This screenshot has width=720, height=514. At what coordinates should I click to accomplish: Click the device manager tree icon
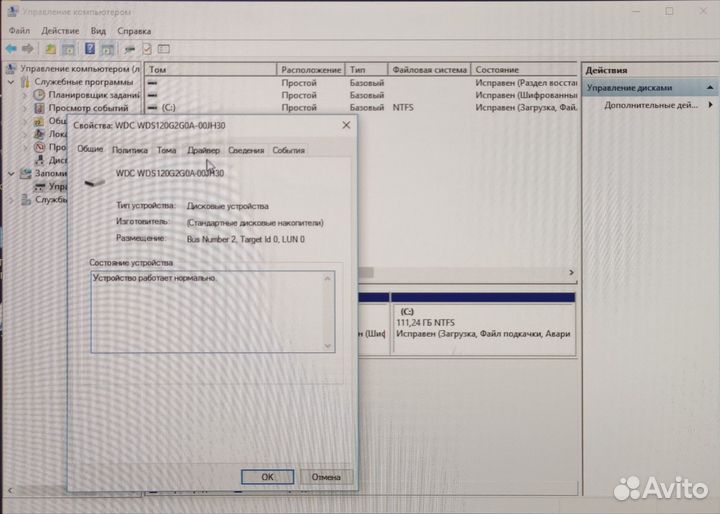[x=40, y=160]
